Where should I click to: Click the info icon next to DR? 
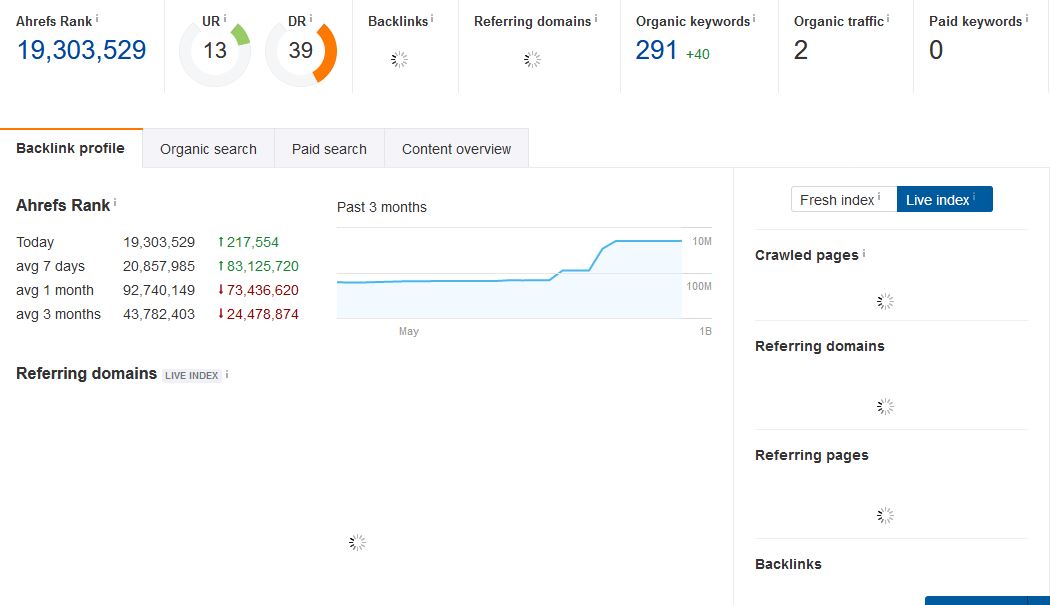311,19
